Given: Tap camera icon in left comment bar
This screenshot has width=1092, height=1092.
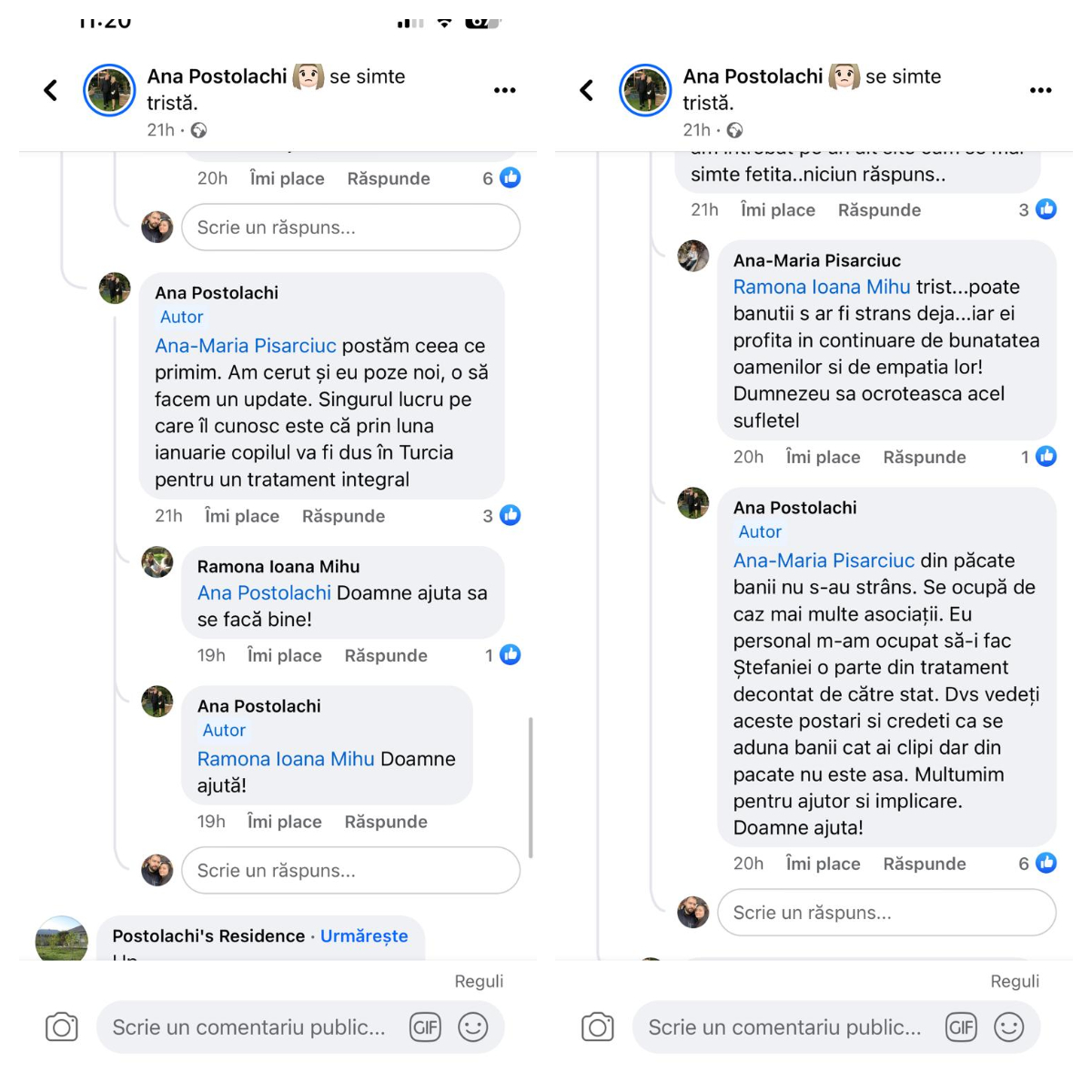Looking at the screenshot, I should coord(62,1027).
